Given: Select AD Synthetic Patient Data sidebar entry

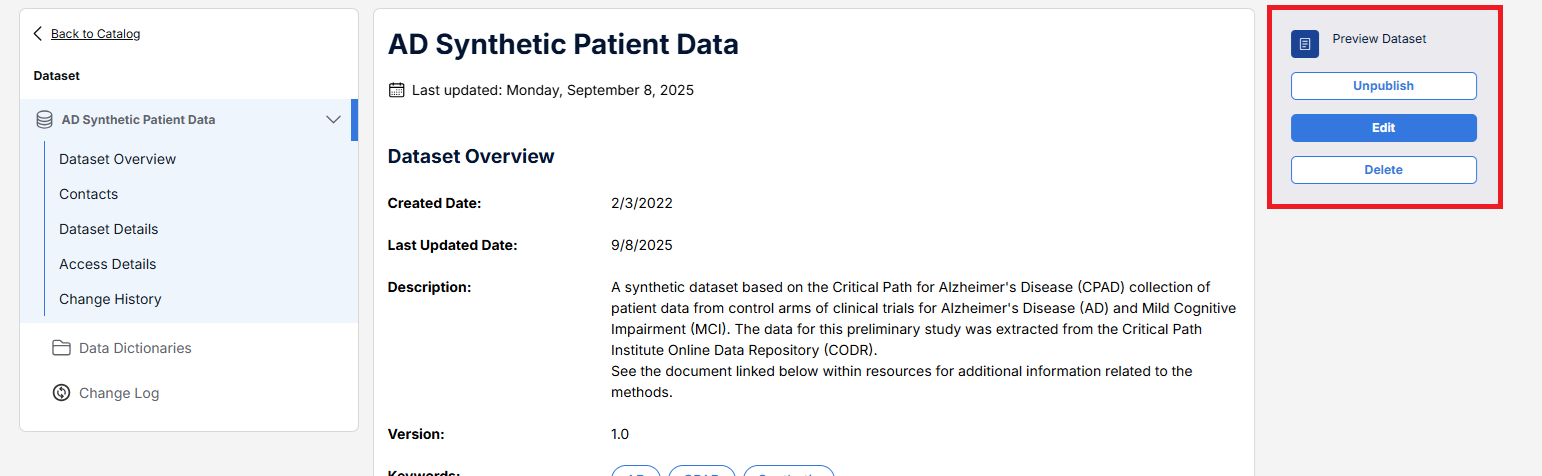Looking at the screenshot, I should (138, 120).
